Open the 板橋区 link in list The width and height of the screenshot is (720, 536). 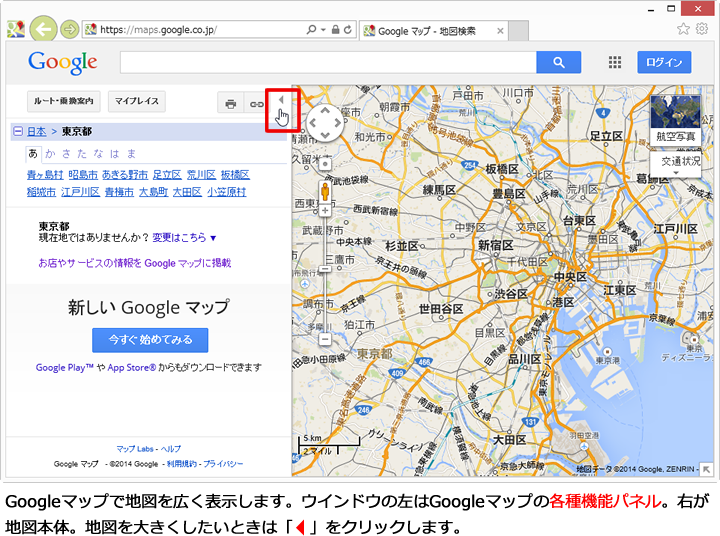click(x=235, y=175)
